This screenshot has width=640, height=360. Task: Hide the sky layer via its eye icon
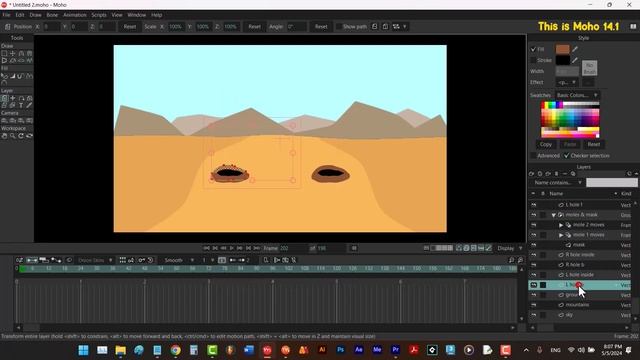coord(533,315)
